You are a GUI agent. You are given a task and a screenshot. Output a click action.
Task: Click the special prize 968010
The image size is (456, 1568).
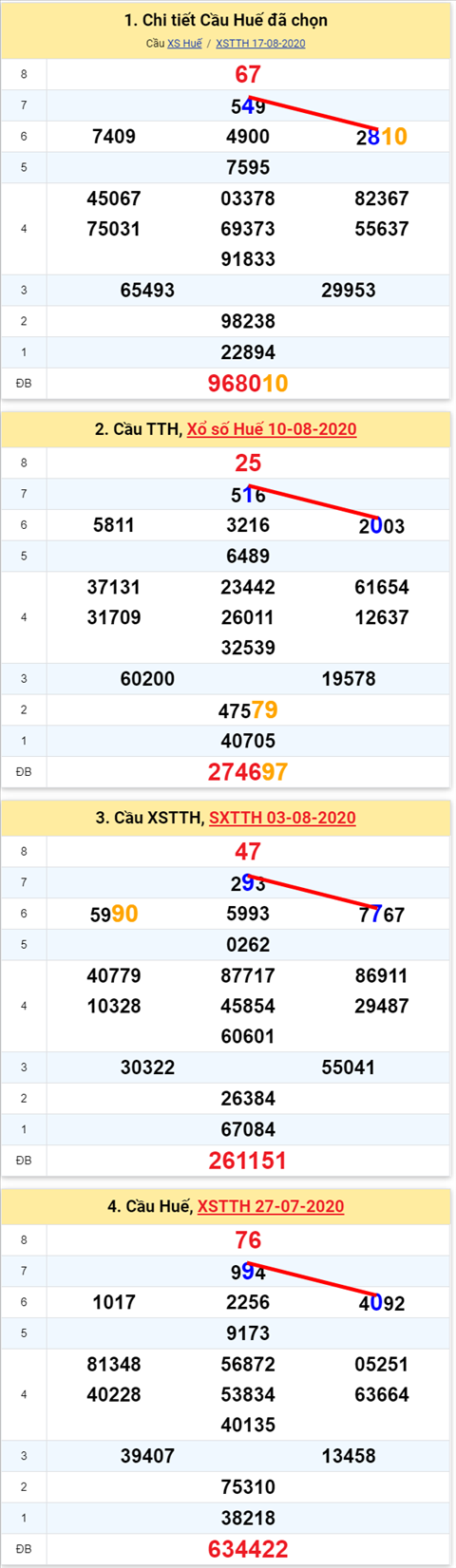point(248,384)
